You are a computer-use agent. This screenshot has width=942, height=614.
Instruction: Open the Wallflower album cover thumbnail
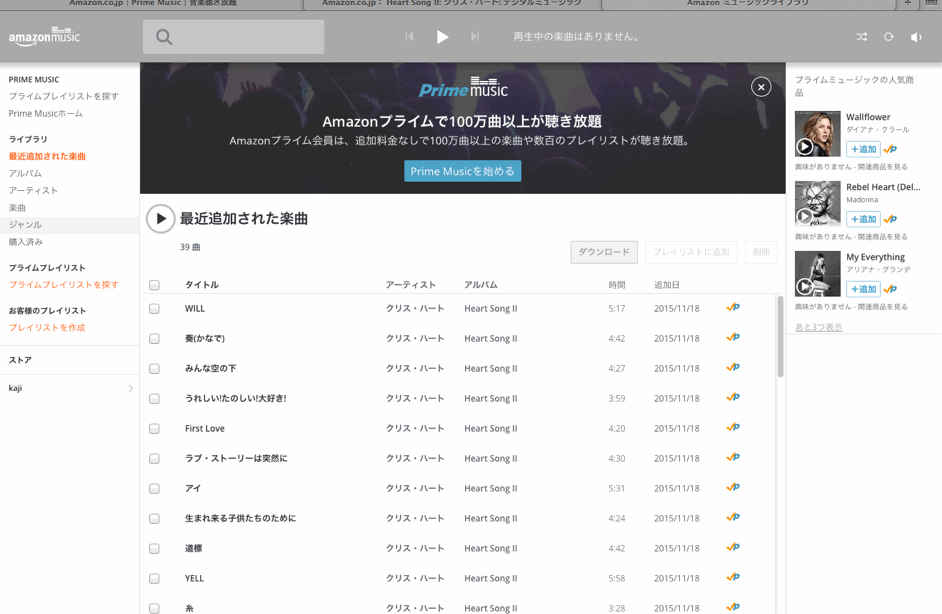pos(818,133)
